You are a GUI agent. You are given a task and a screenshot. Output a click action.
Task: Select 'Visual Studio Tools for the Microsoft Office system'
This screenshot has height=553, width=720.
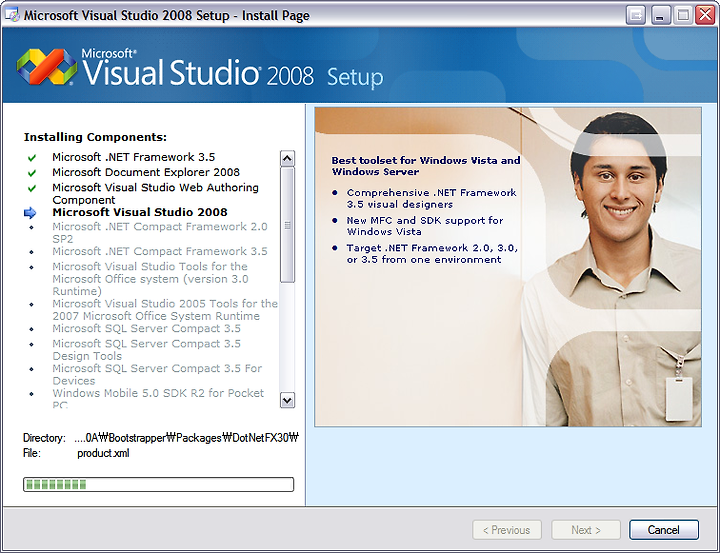click(150, 279)
